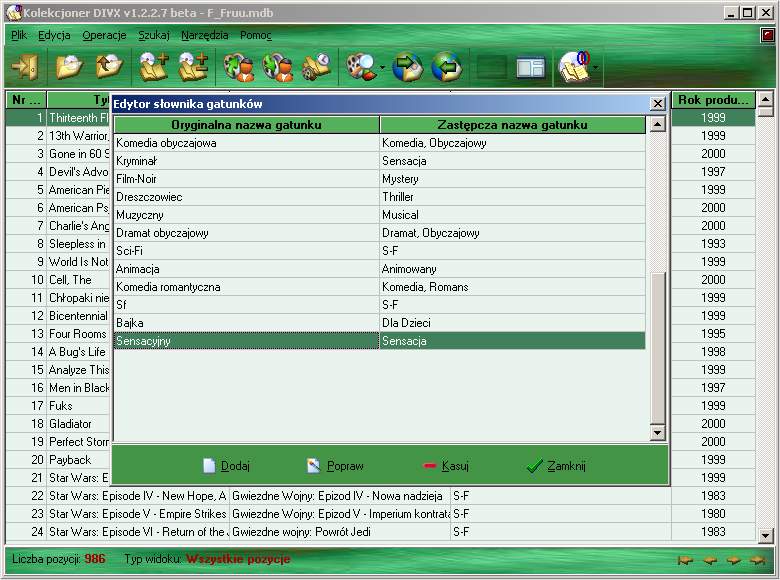Click genre list scrollbar up arrow

(x=657, y=125)
